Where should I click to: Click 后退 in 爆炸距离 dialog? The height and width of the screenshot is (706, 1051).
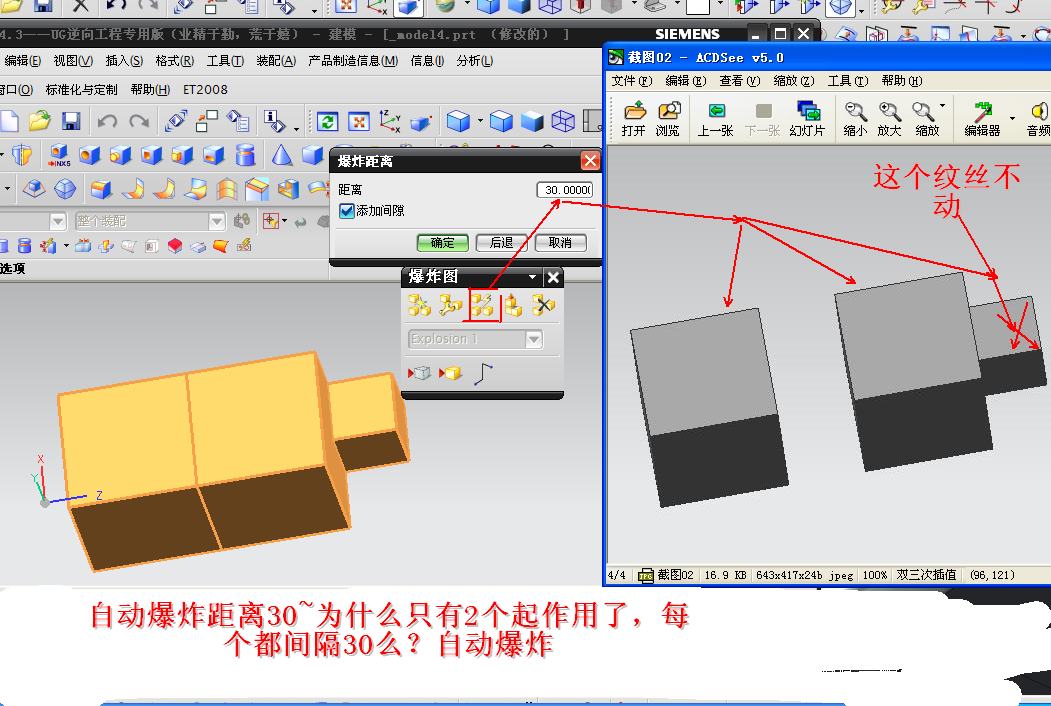tap(501, 243)
